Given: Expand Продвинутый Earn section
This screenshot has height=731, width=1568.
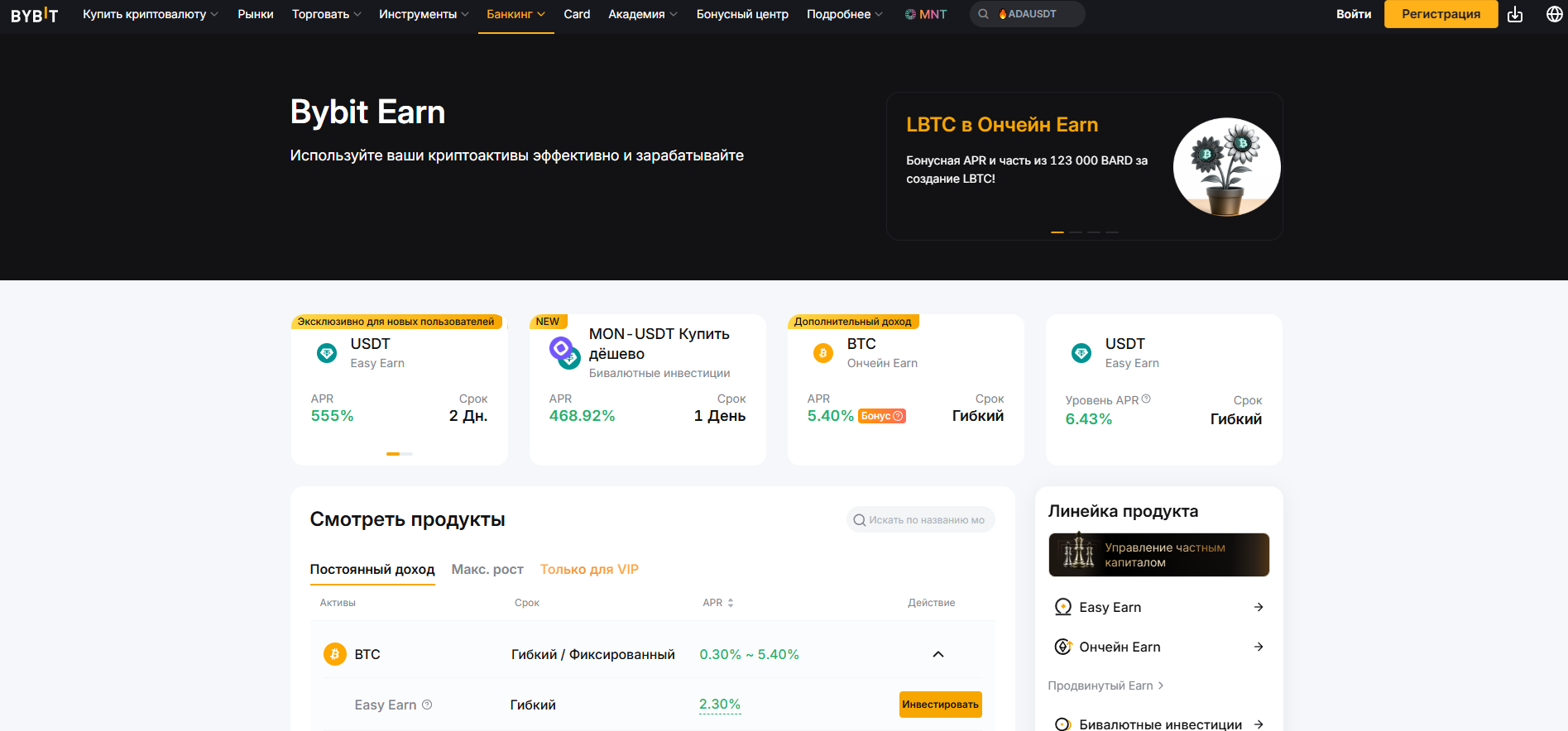Looking at the screenshot, I should (x=1105, y=686).
